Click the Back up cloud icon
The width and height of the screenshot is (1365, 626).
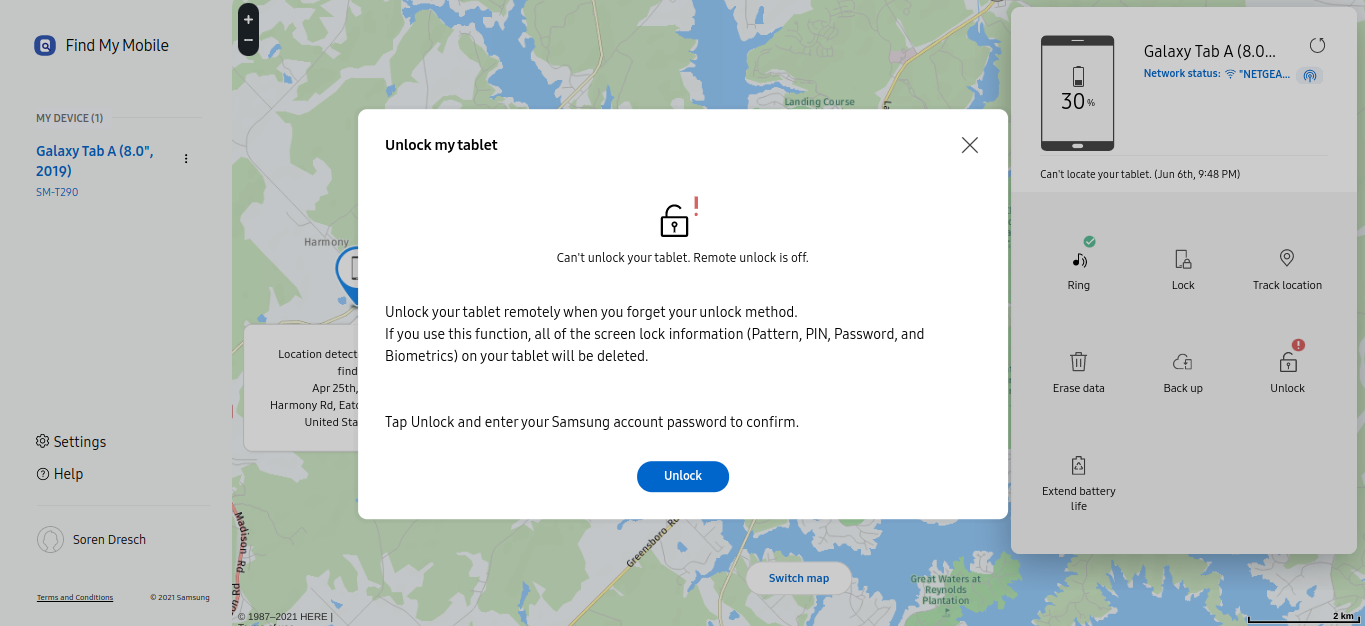[1183, 362]
